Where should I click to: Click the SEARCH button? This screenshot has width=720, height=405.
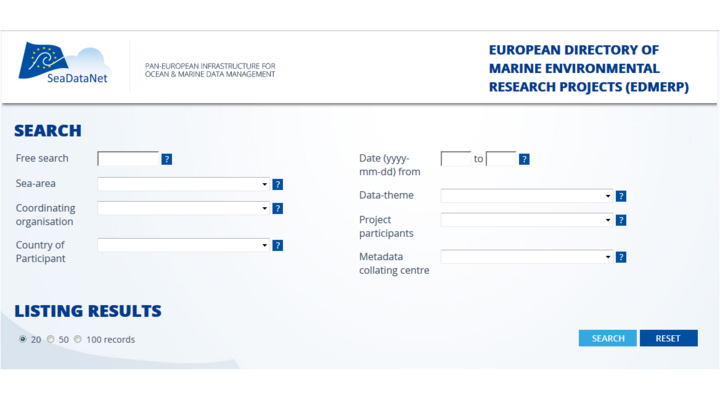tap(608, 338)
